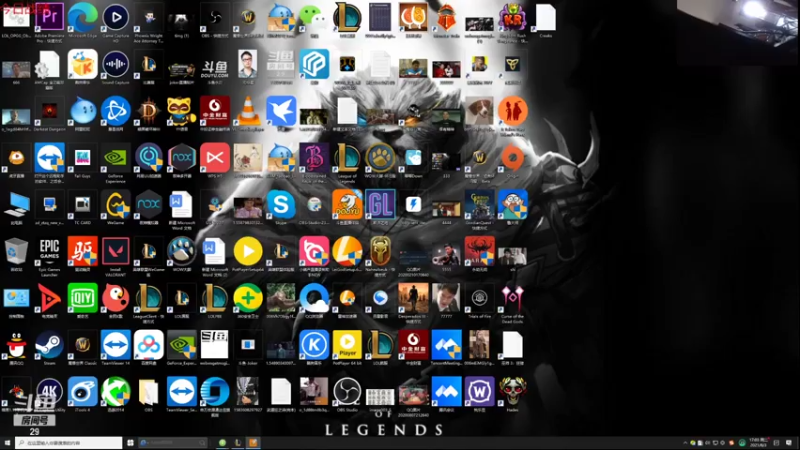Click the taskbar clock and date

click(x=758, y=442)
